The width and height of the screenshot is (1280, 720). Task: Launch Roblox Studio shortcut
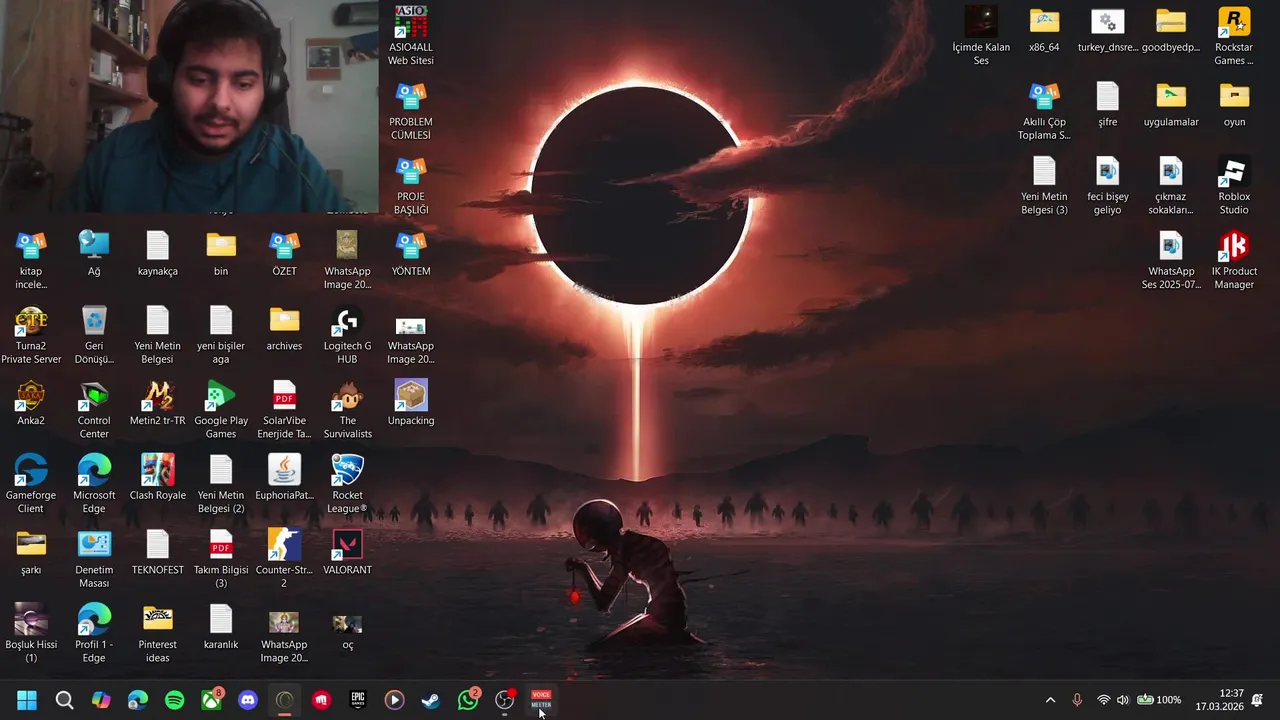point(1234,185)
